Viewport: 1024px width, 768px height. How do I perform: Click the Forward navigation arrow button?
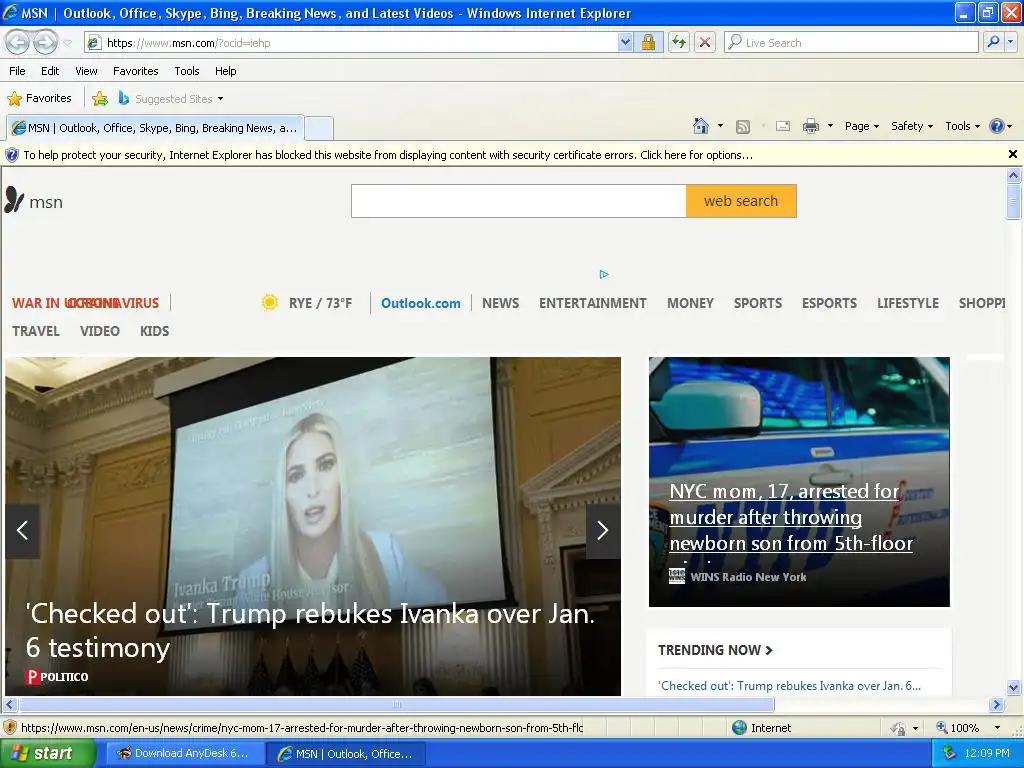45,42
